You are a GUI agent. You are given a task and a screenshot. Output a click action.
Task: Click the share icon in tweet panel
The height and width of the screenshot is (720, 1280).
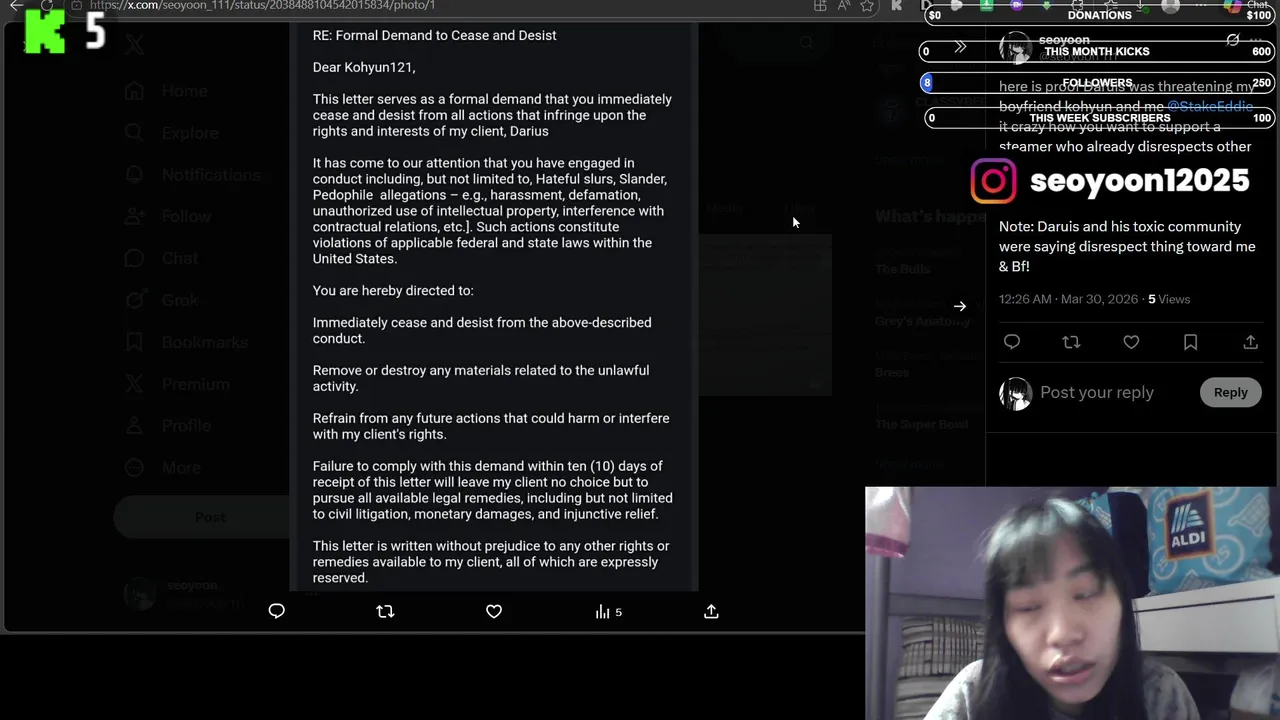(1250, 342)
